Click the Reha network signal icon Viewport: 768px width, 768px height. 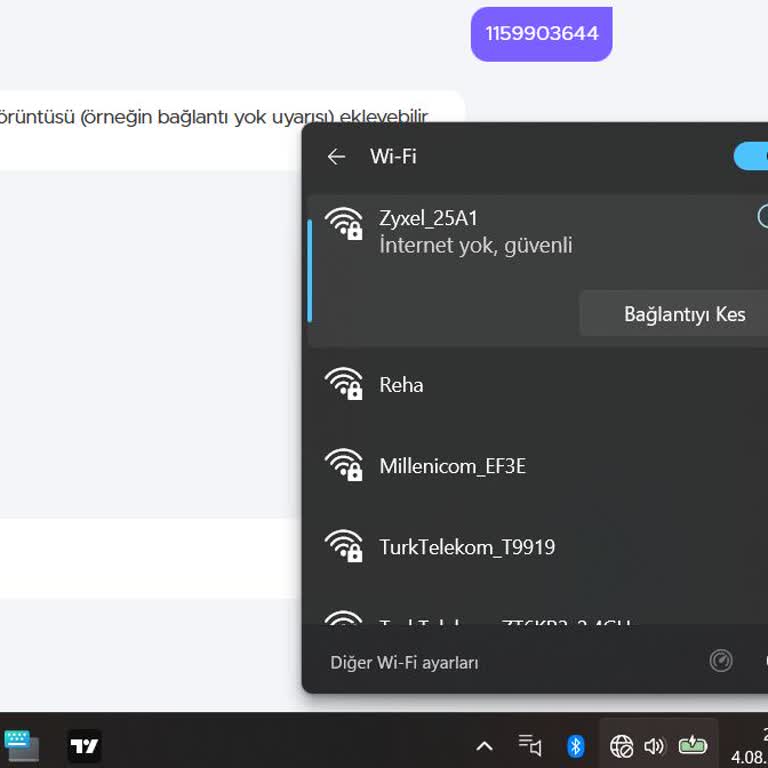click(x=344, y=384)
